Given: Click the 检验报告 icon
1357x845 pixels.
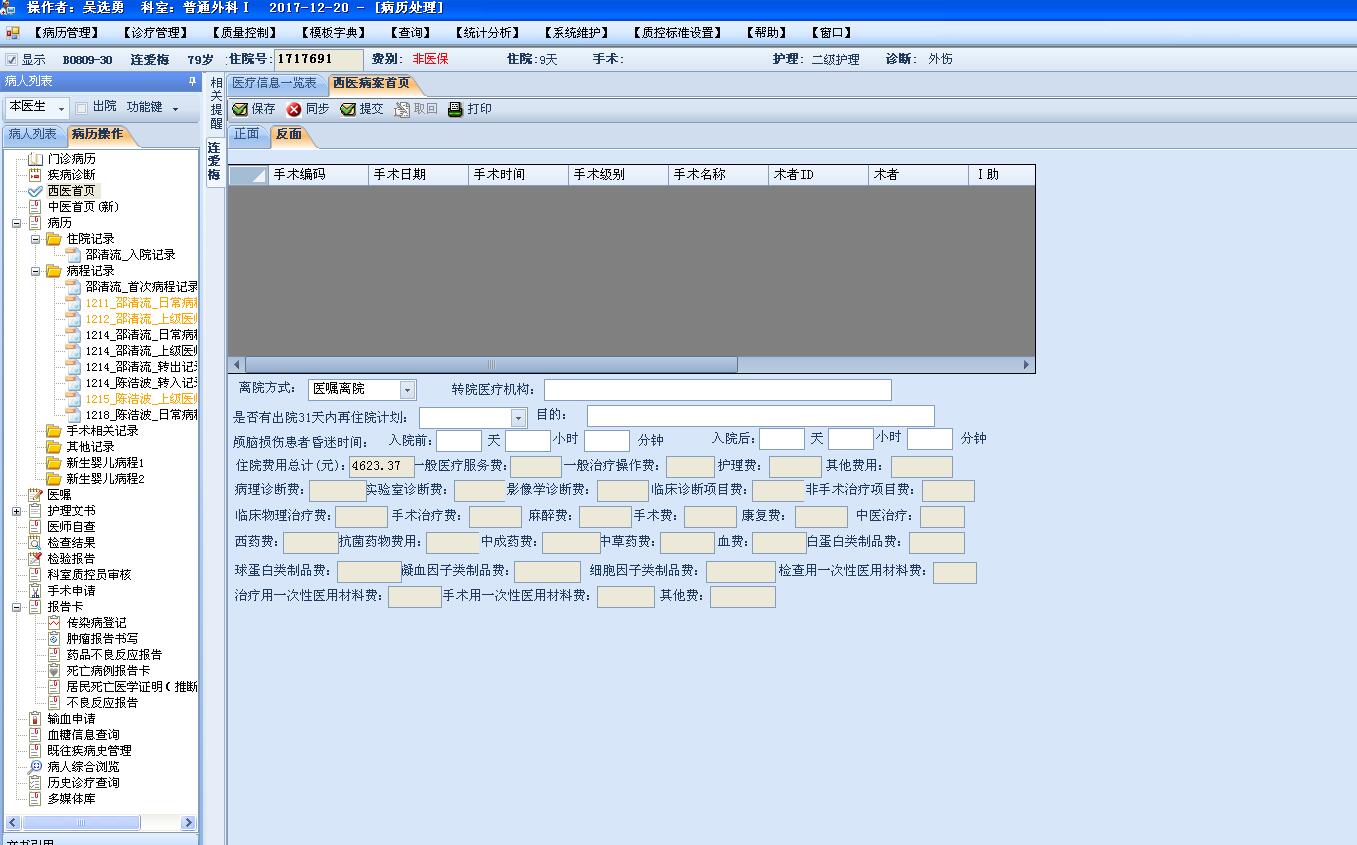Looking at the screenshot, I should pos(36,559).
